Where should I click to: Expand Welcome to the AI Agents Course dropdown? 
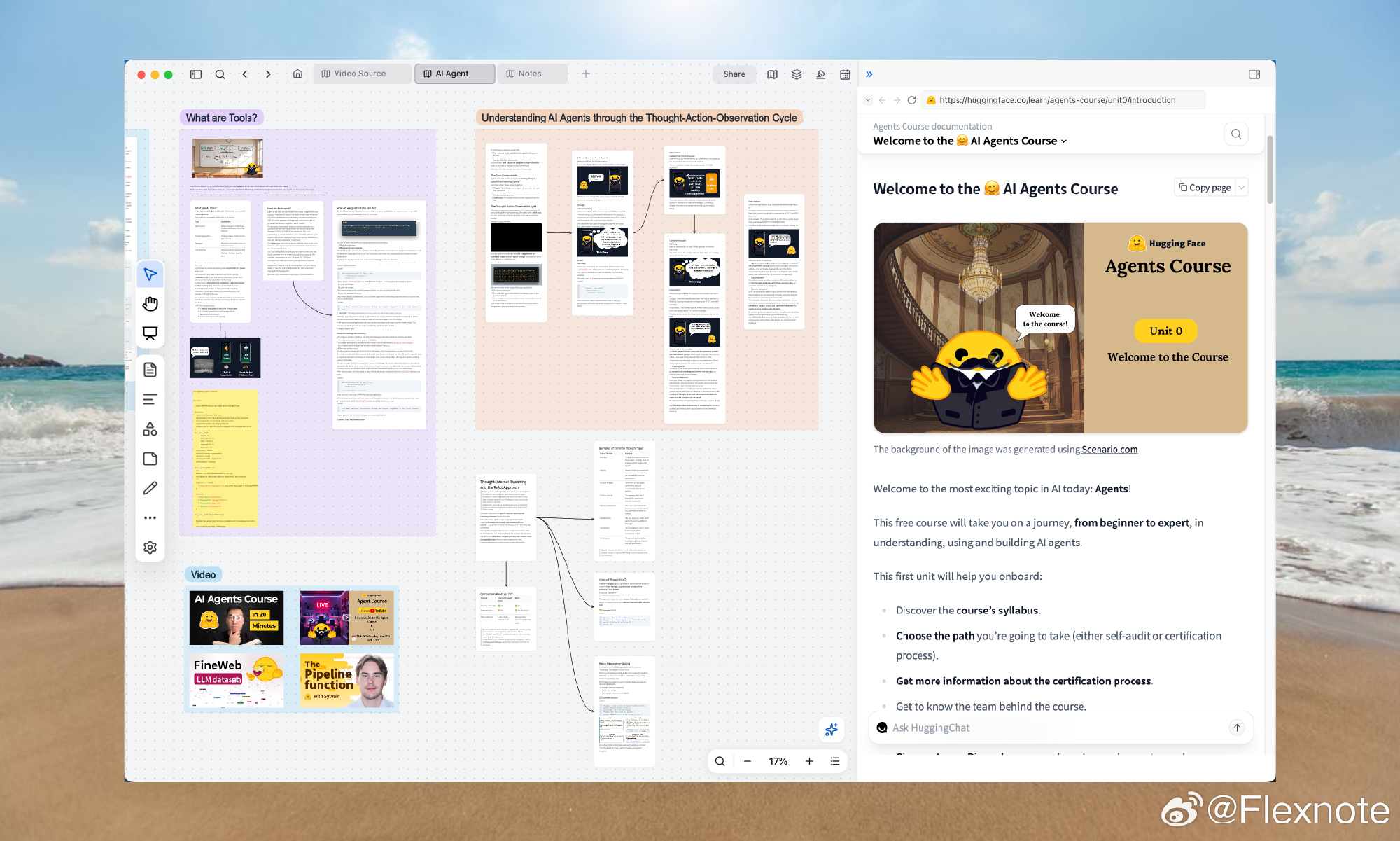coord(970,141)
